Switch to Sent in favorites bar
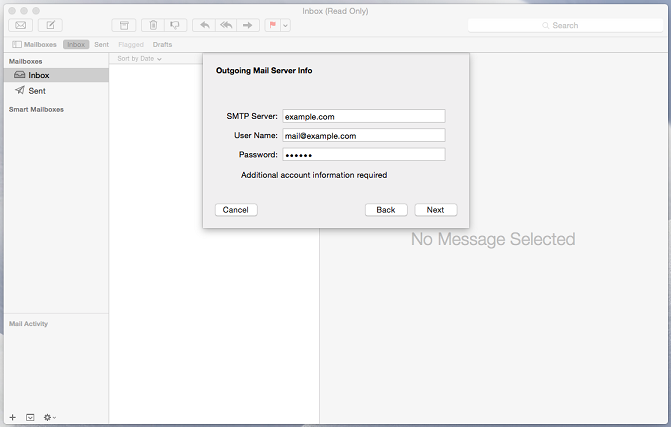This screenshot has height=427, width=671. pyautogui.click(x=102, y=45)
